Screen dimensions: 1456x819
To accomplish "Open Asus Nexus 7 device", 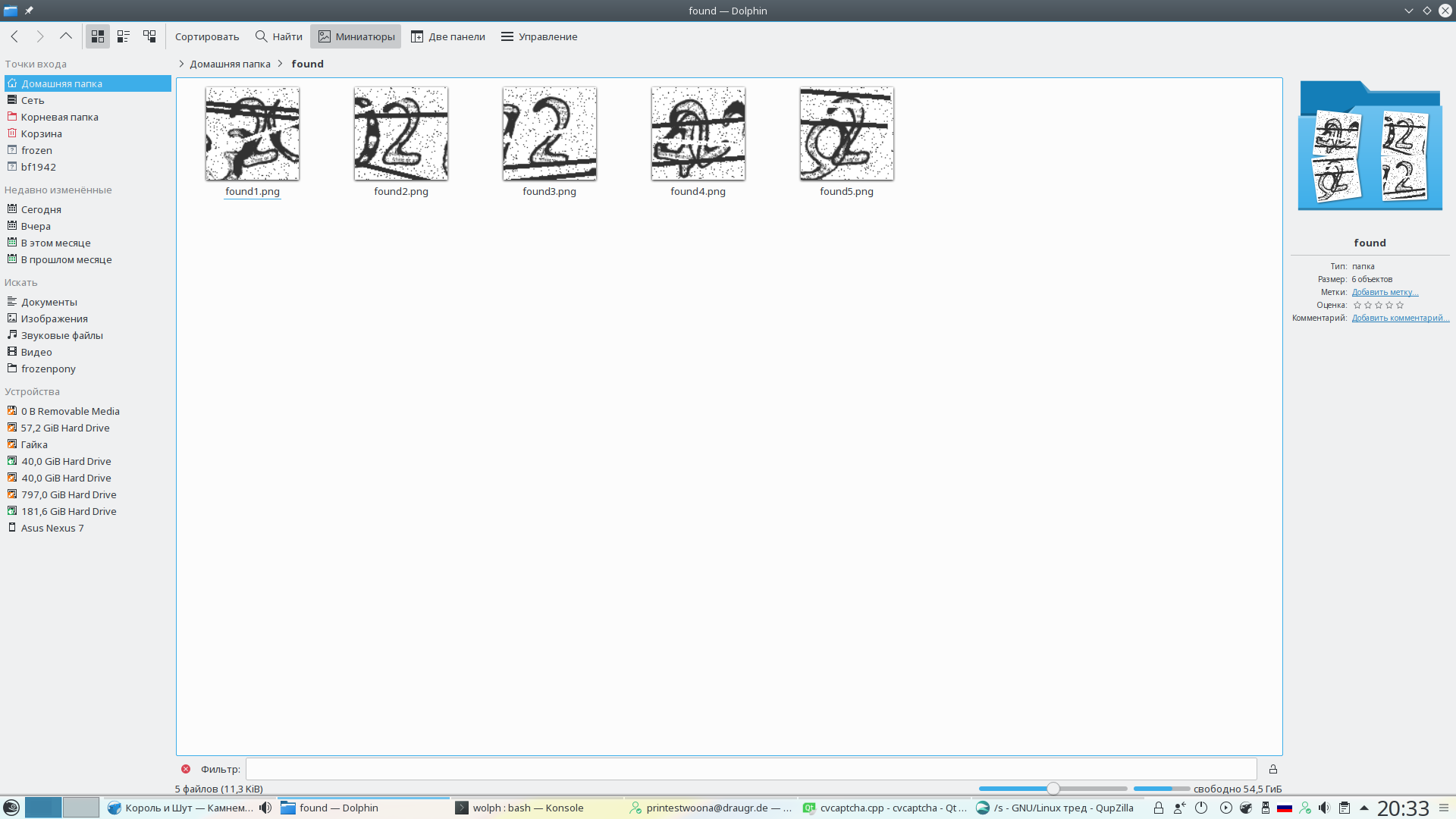I will pos(88,528).
